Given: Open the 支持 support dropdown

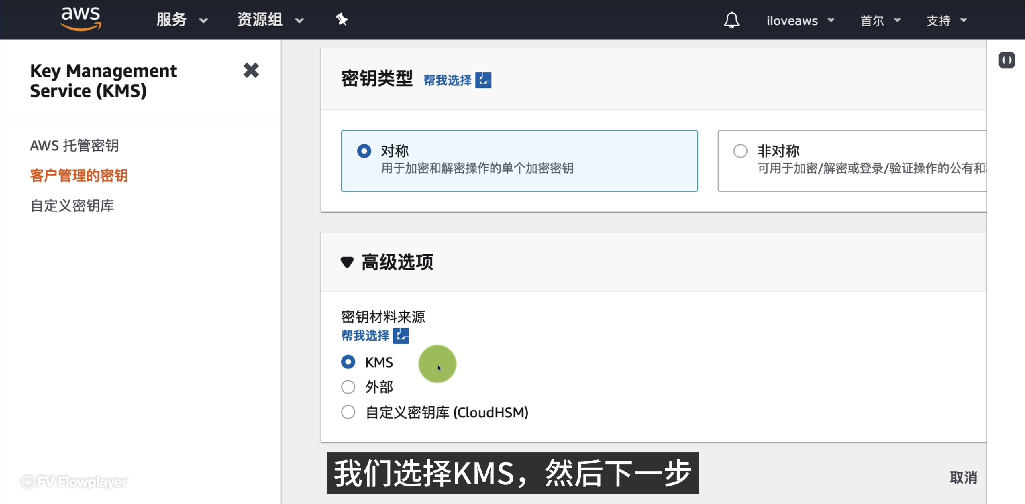Looking at the screenshot, I should [x=946, y=20].
